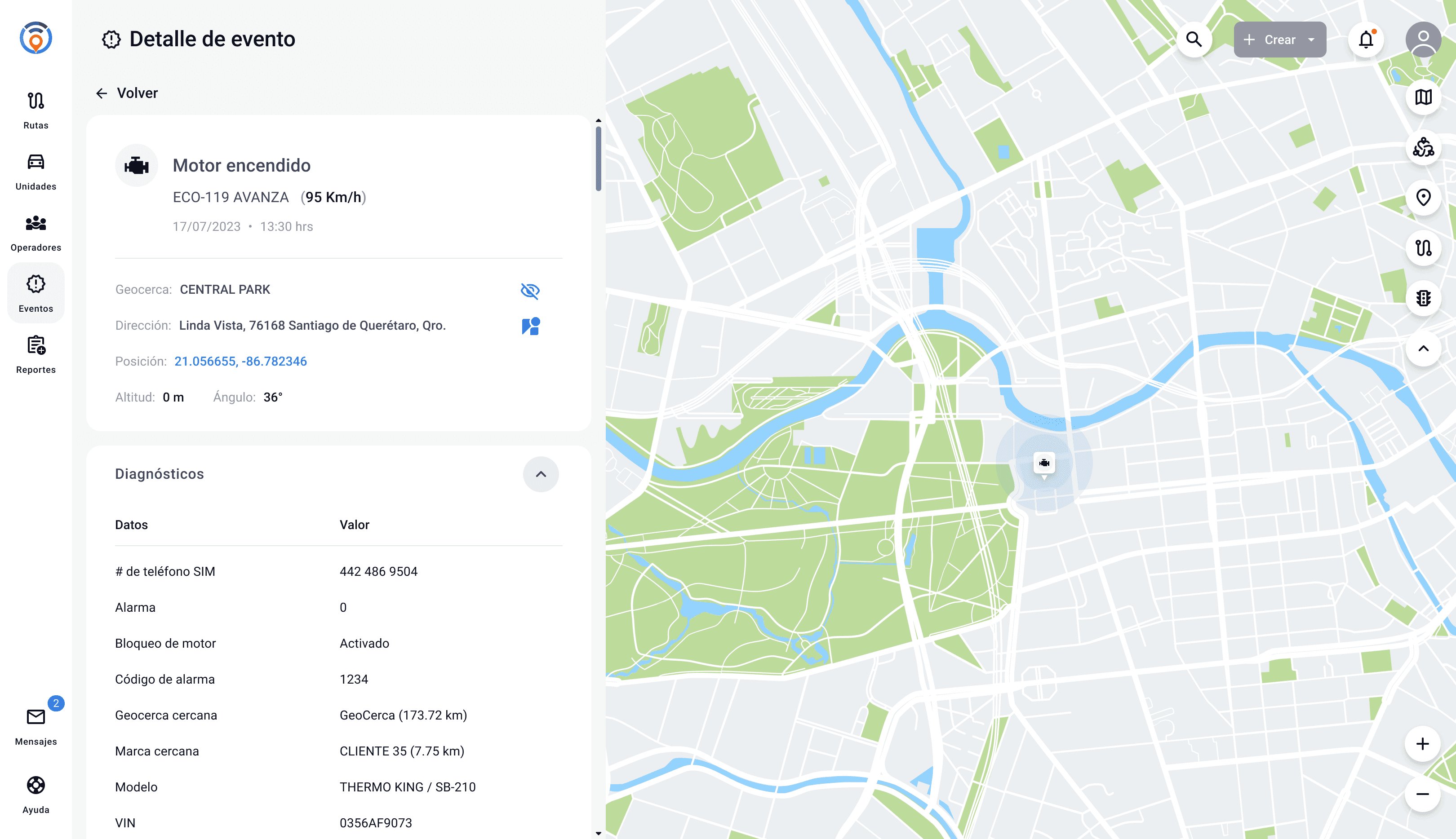Open Reportes from sidebar
This screenshot has height=839, width=1456.
tap(36, 355)
